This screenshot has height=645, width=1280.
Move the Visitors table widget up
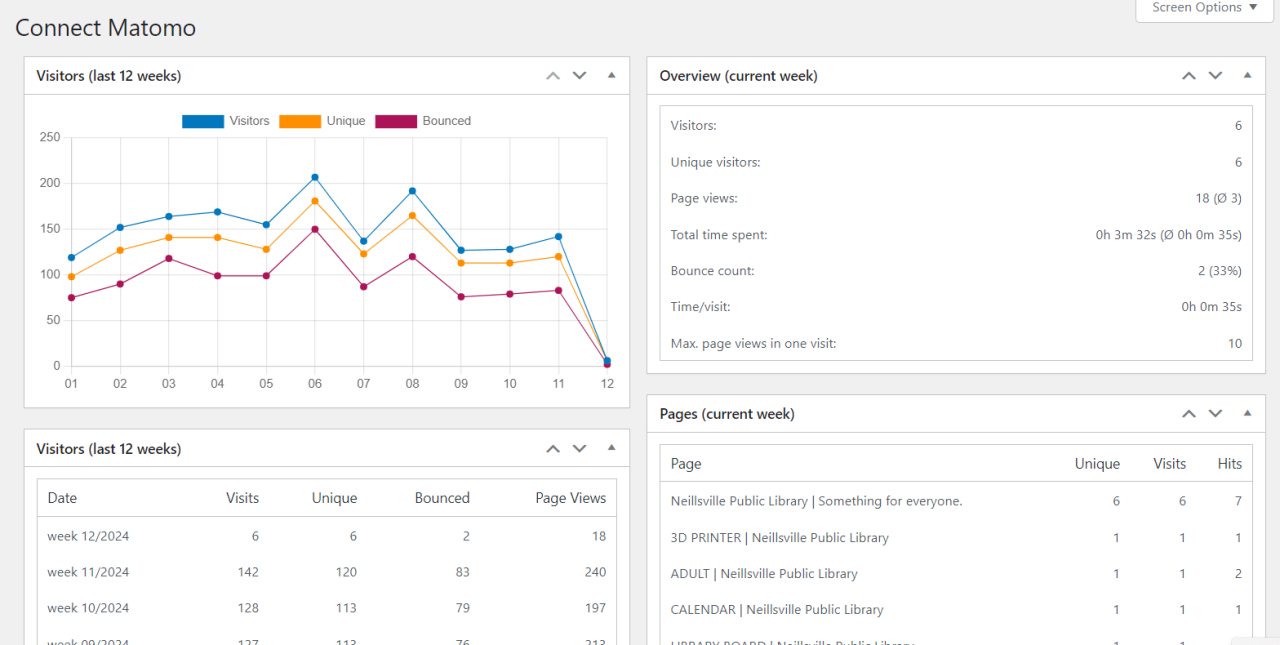pos(552,448)
